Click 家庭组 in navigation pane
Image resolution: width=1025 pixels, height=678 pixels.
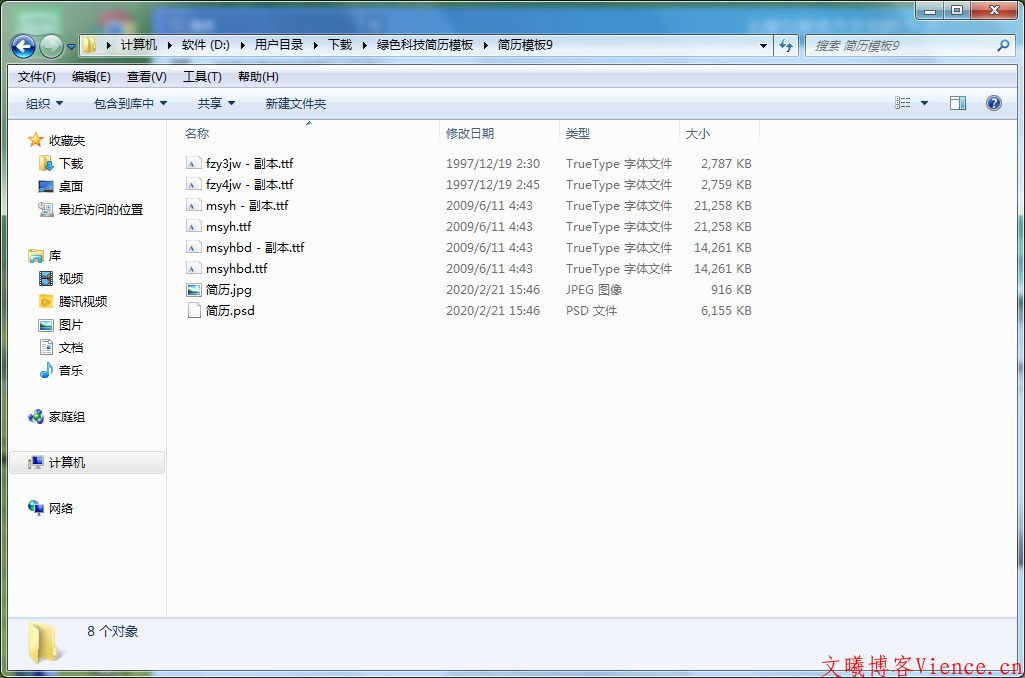click(x=66, y=417)
